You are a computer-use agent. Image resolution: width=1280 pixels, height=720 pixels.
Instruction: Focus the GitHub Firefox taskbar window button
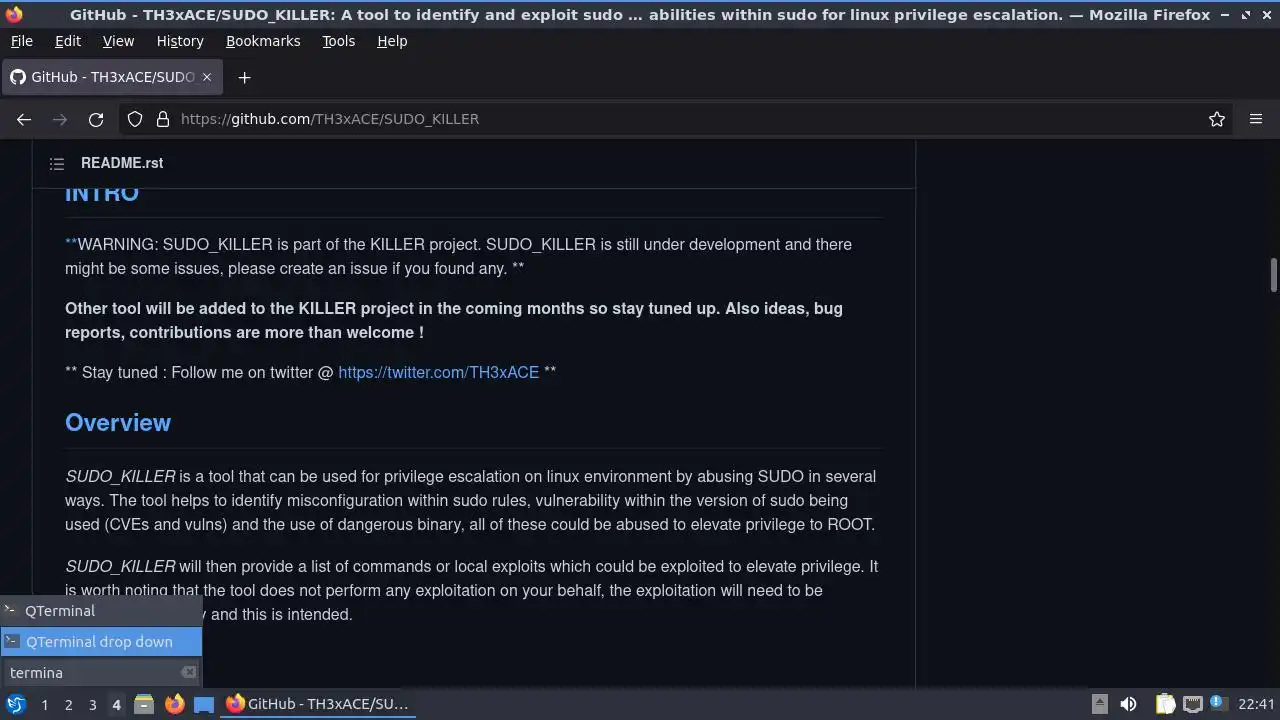click(318, 704)
